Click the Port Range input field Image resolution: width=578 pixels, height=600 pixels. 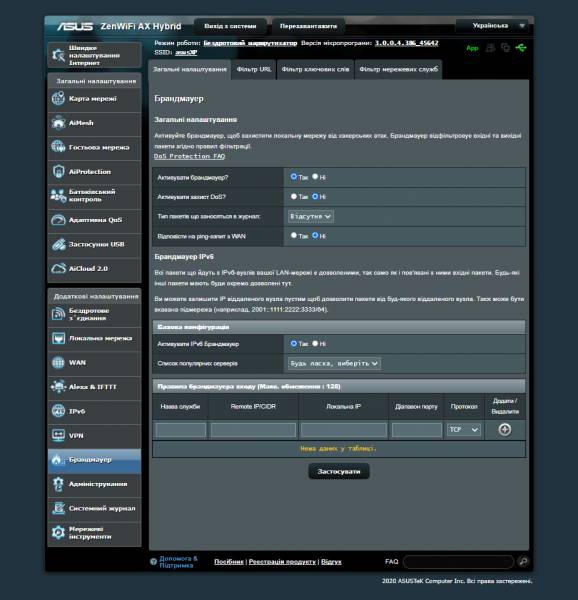[417, 430]
